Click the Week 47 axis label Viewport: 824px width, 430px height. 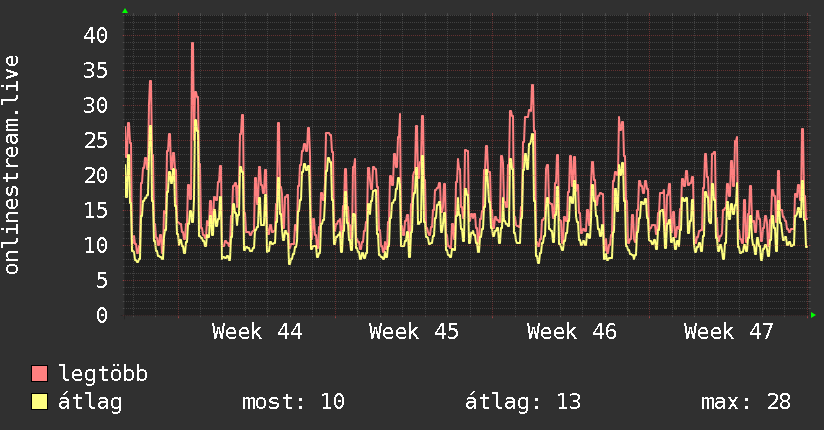pos(728,332)
